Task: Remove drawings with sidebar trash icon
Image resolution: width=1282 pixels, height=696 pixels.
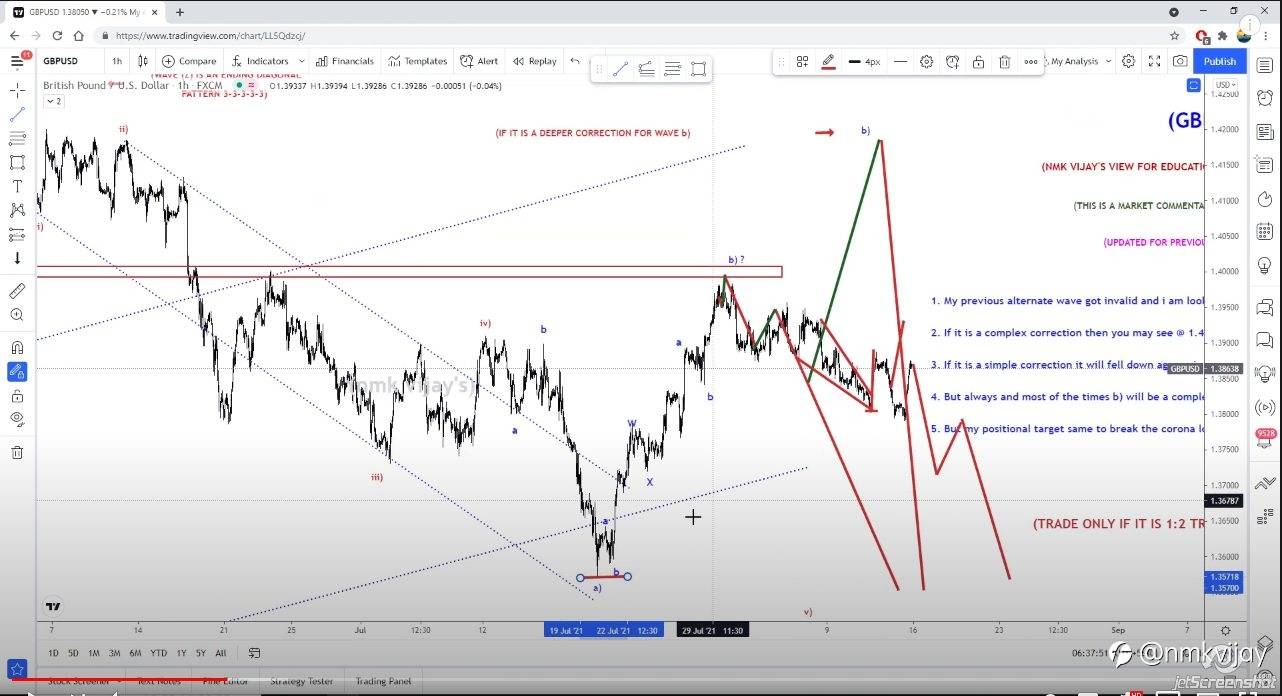Action: (x=17, y=452)
